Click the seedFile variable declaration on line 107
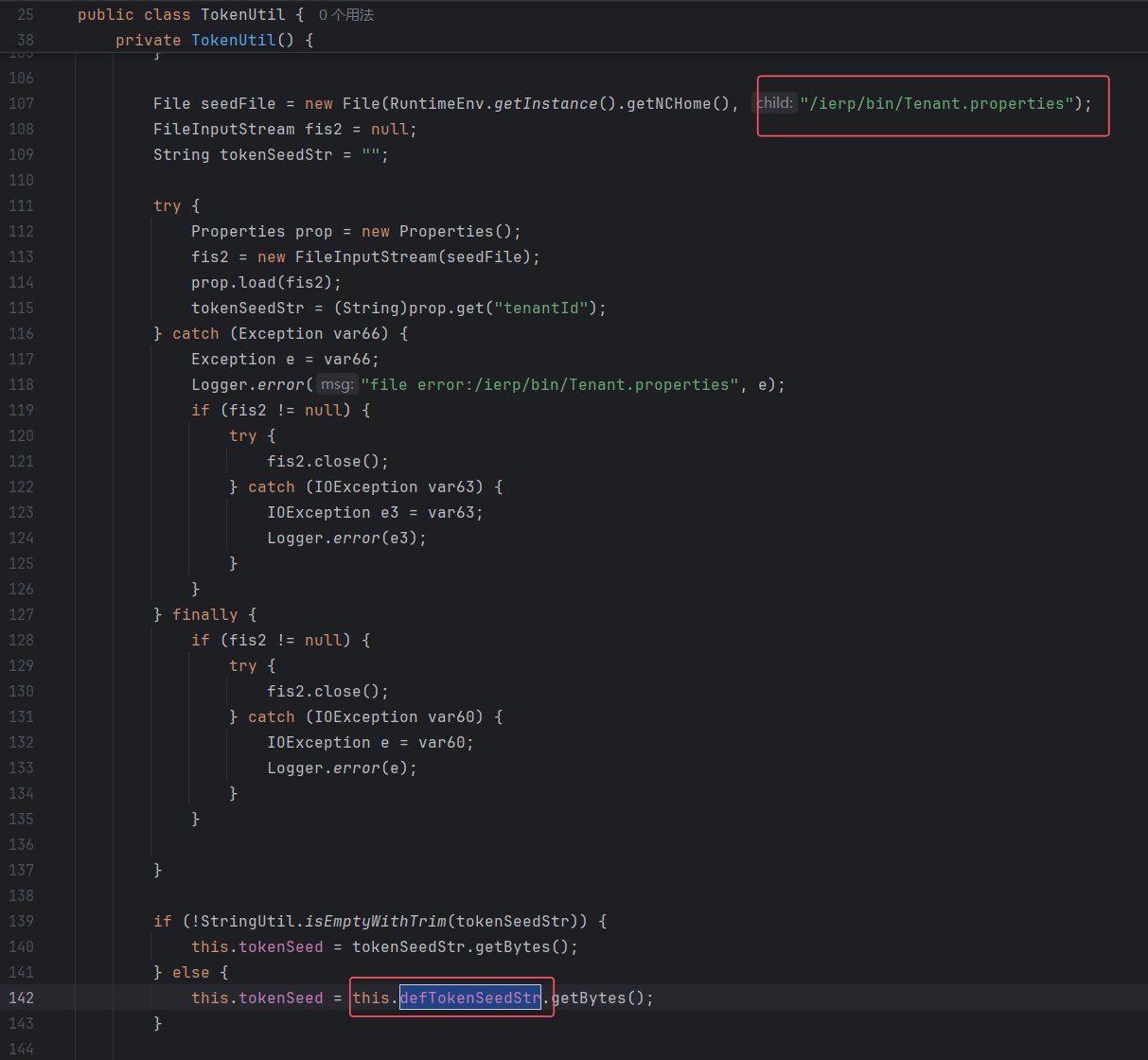Image resolution: width=1148 pixels, height=1060 pixels. [238, 103]
